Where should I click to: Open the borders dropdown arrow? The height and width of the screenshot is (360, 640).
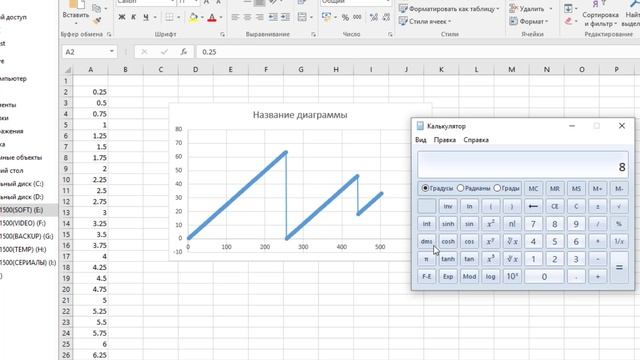(x=178, y=18)
